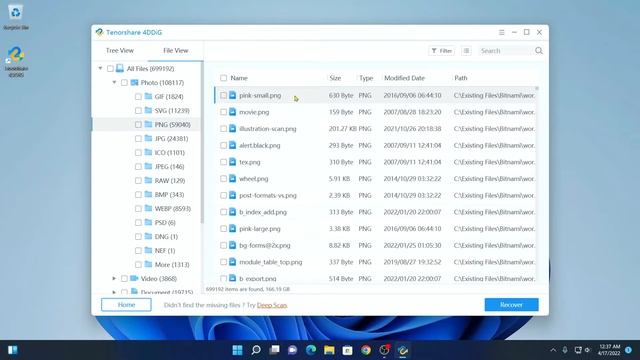The width and height of the screenshot is (640, 360).
Task: Select file name bg-forms@2x.png
Action: coord(264,245)
